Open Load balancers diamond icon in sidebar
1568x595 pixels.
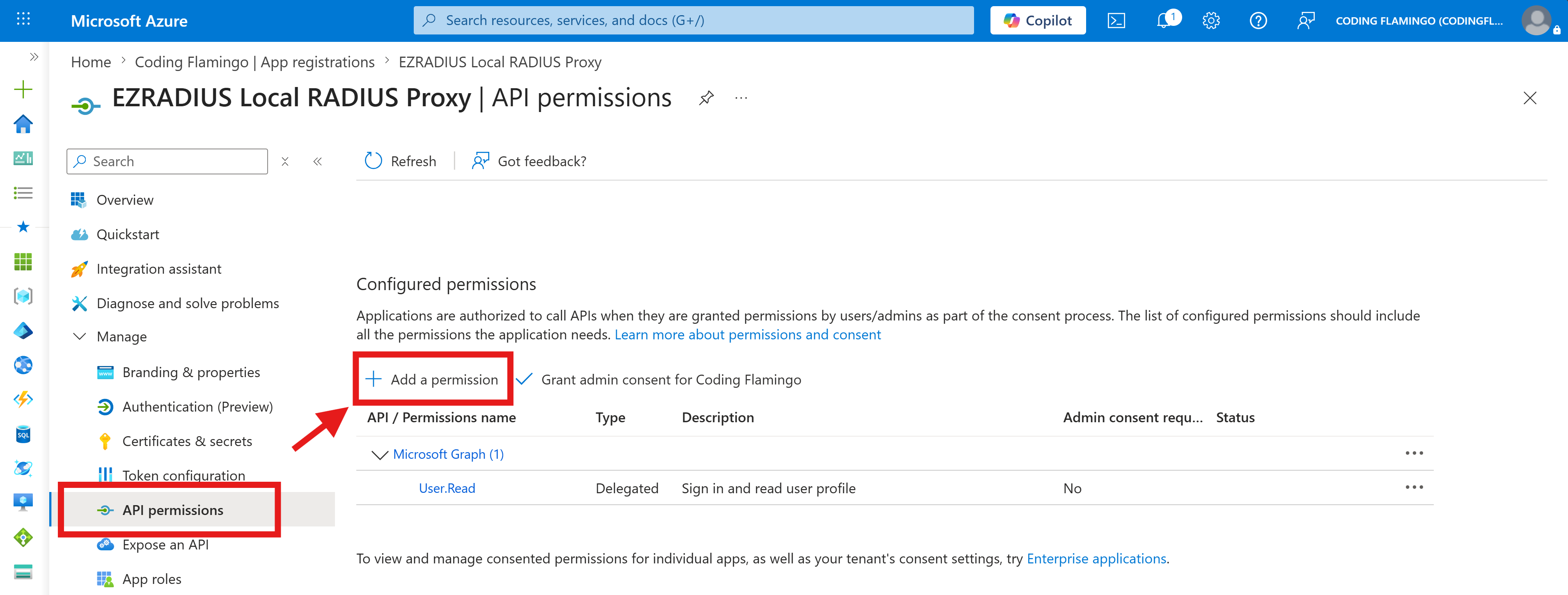[23, 537]
